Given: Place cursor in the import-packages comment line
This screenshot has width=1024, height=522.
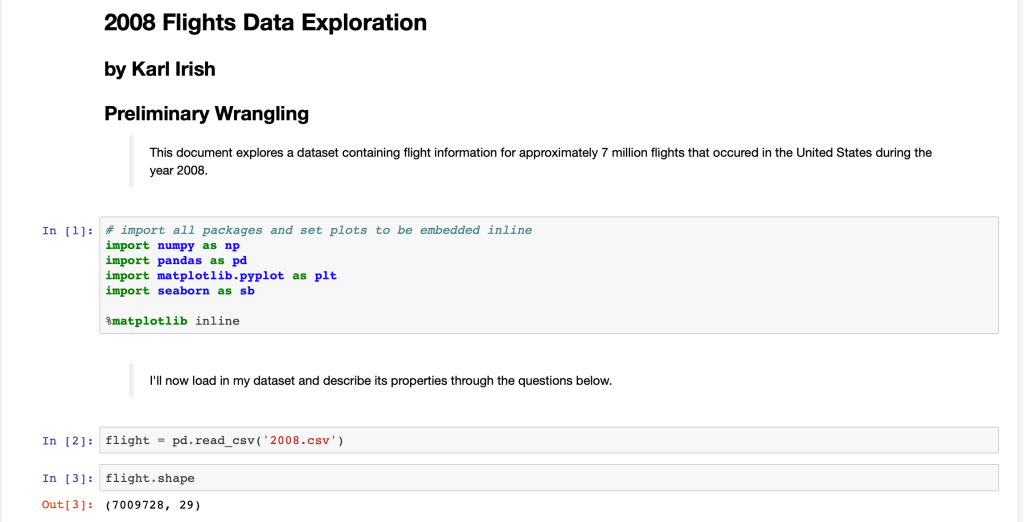Looking at the screenshot, I should 319,230.
